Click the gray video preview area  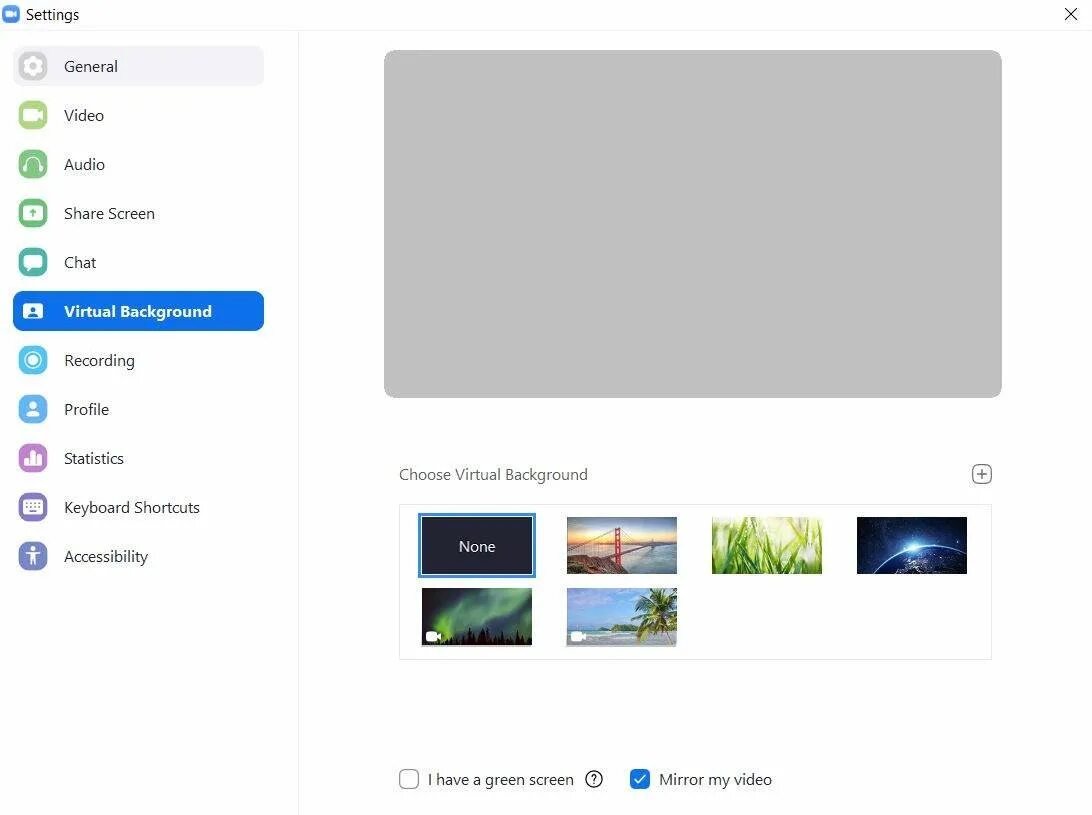coord(693,224)
